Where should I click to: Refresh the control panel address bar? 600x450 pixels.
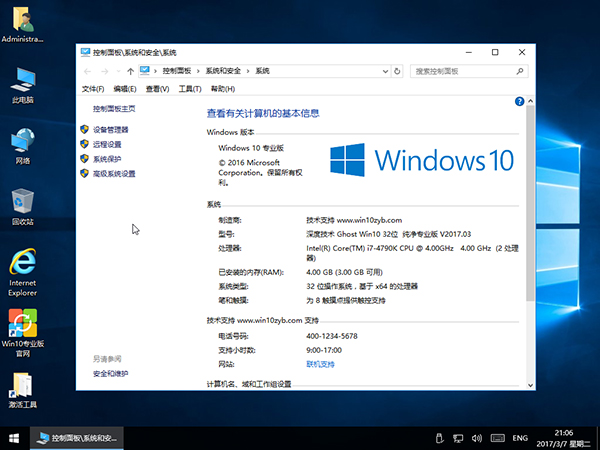pyautogui.click(x=397, y=71)
